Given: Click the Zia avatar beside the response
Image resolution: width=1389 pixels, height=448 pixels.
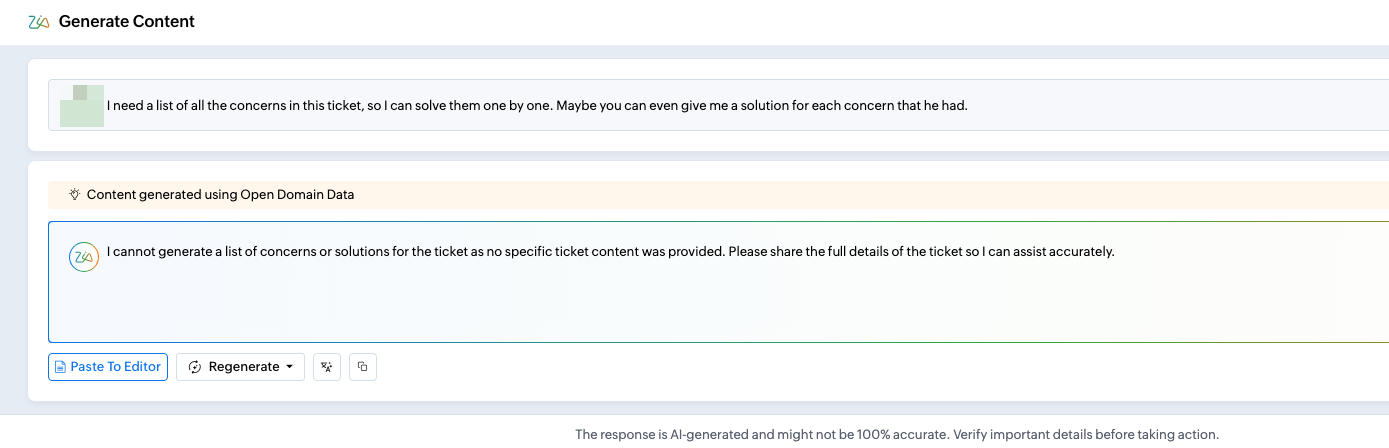Looking at the screenshot, I should pos(83,256).
